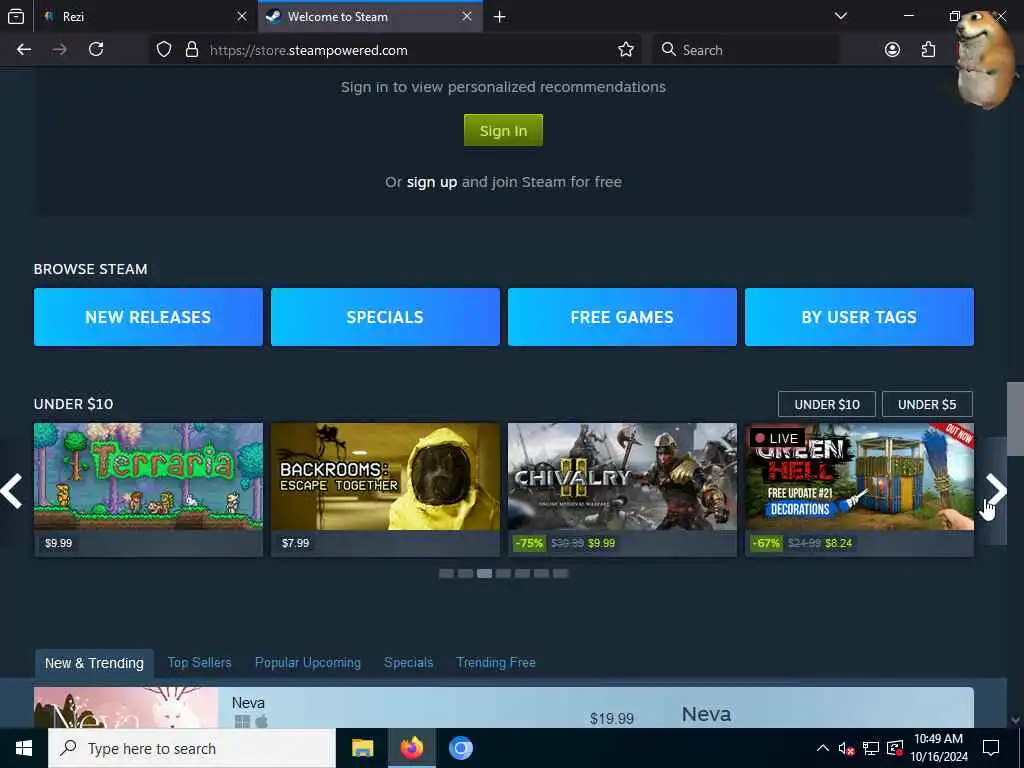Click the green Sign In button
The height and width of the screenshot is (768, 1024).
503,131
